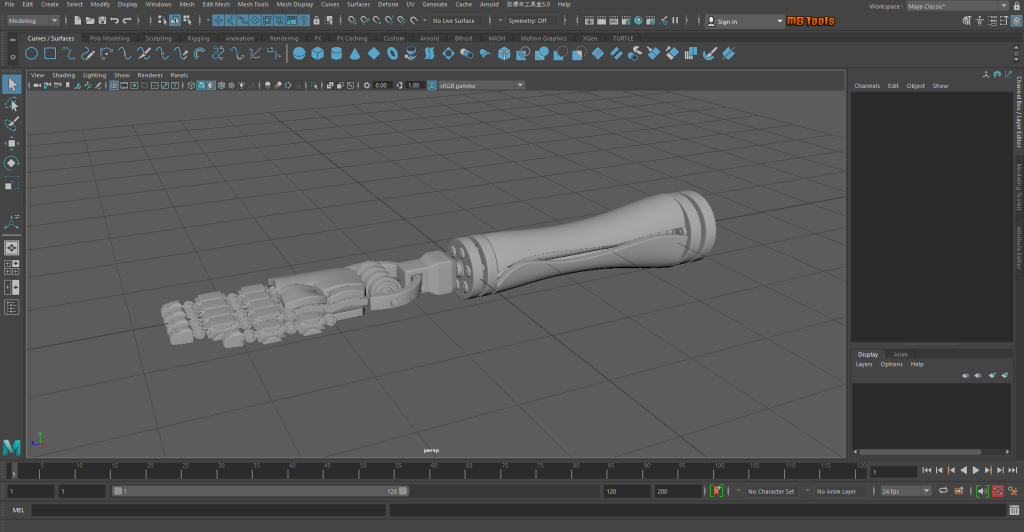Open the Modeling menu set dropdown

[33, 21]
